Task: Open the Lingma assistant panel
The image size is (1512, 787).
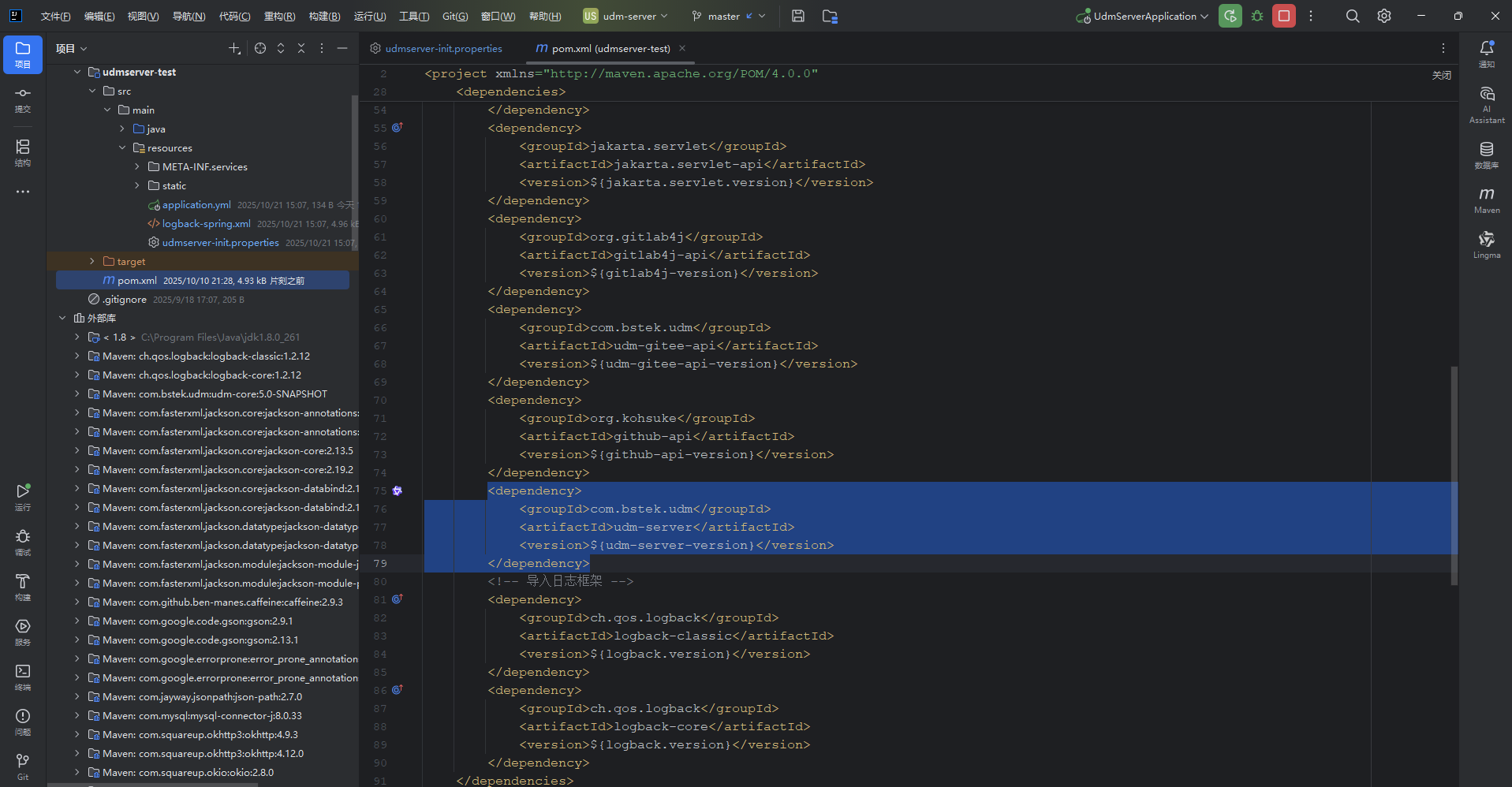Action: coord(1486,244)
